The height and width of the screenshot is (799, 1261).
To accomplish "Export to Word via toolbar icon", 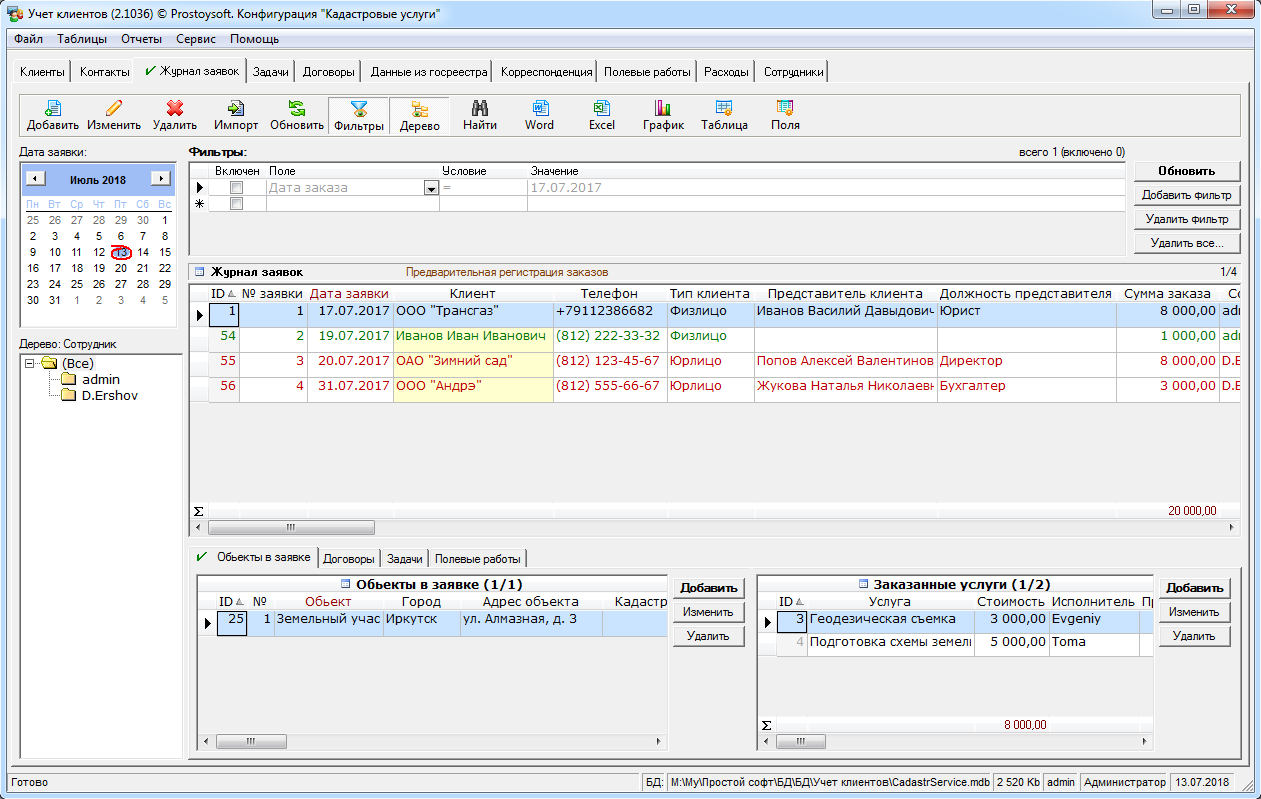I will tap(539, 115).
